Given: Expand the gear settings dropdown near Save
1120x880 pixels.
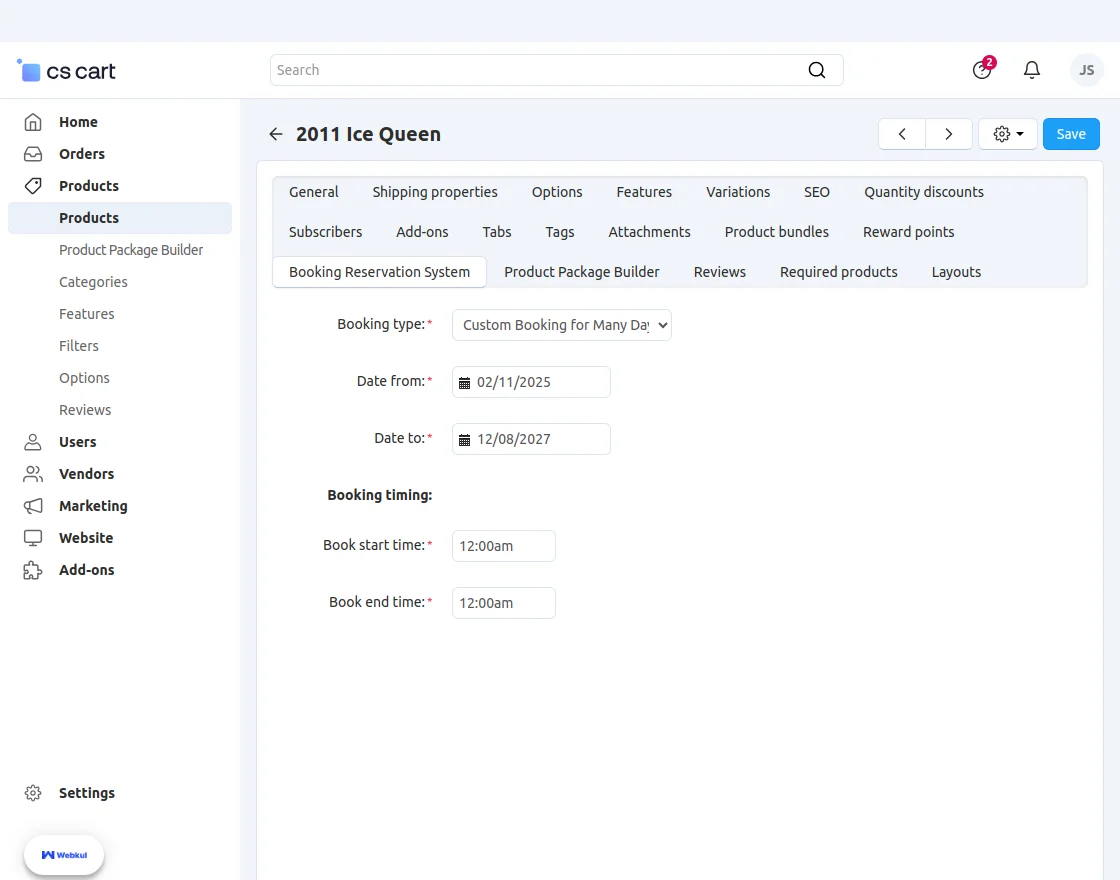Looking at the screenshot, I should pos(1007,133).
